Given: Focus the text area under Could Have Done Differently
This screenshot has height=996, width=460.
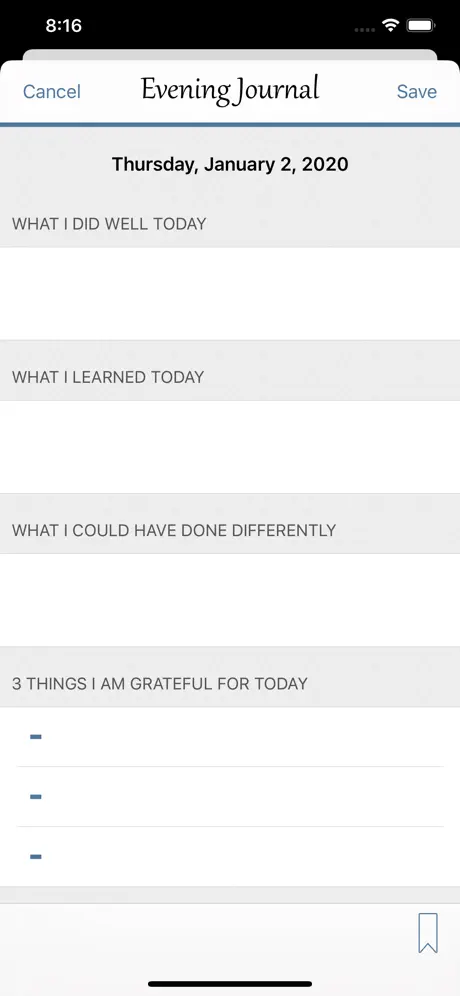Looking at the screenshot, I should point(230,600).
